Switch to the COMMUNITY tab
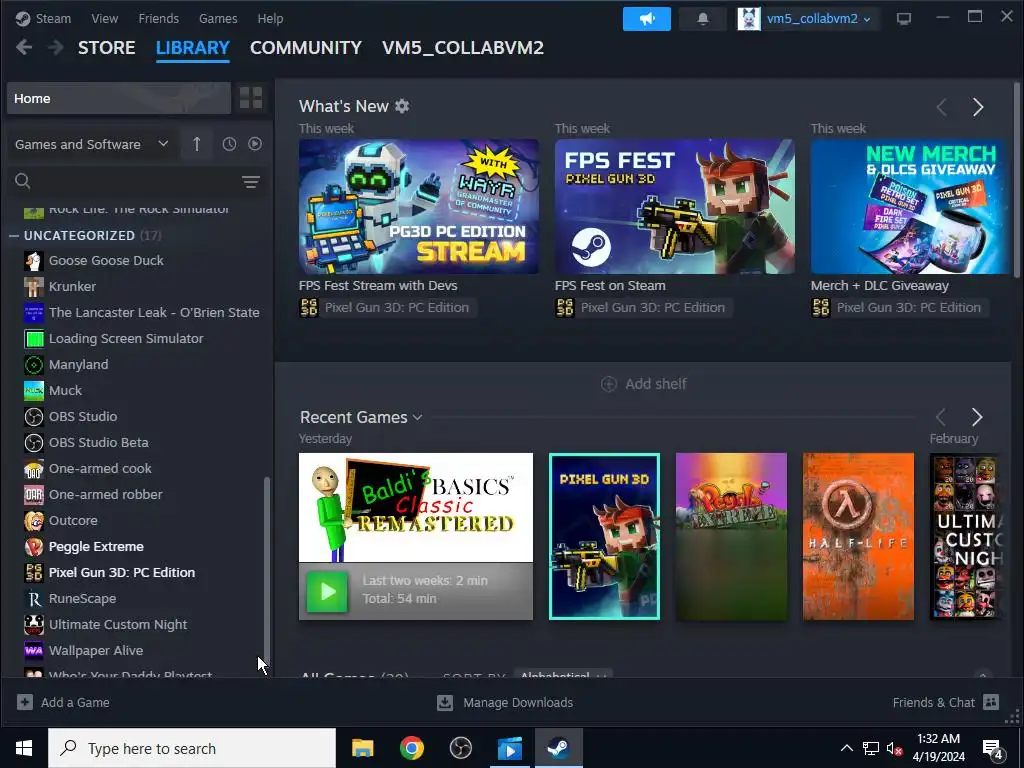The height and width of the screenshot is (768, 1024). pyautogui.click(x=306, y=48)
